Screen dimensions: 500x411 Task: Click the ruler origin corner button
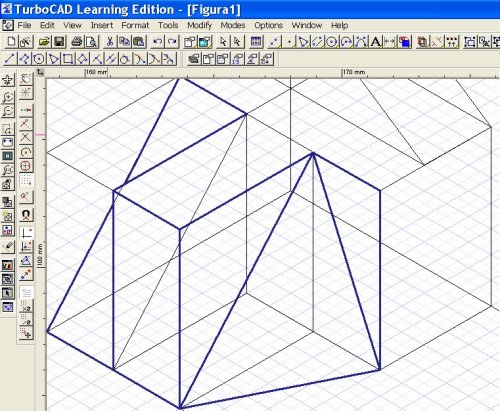click(40, 72)
